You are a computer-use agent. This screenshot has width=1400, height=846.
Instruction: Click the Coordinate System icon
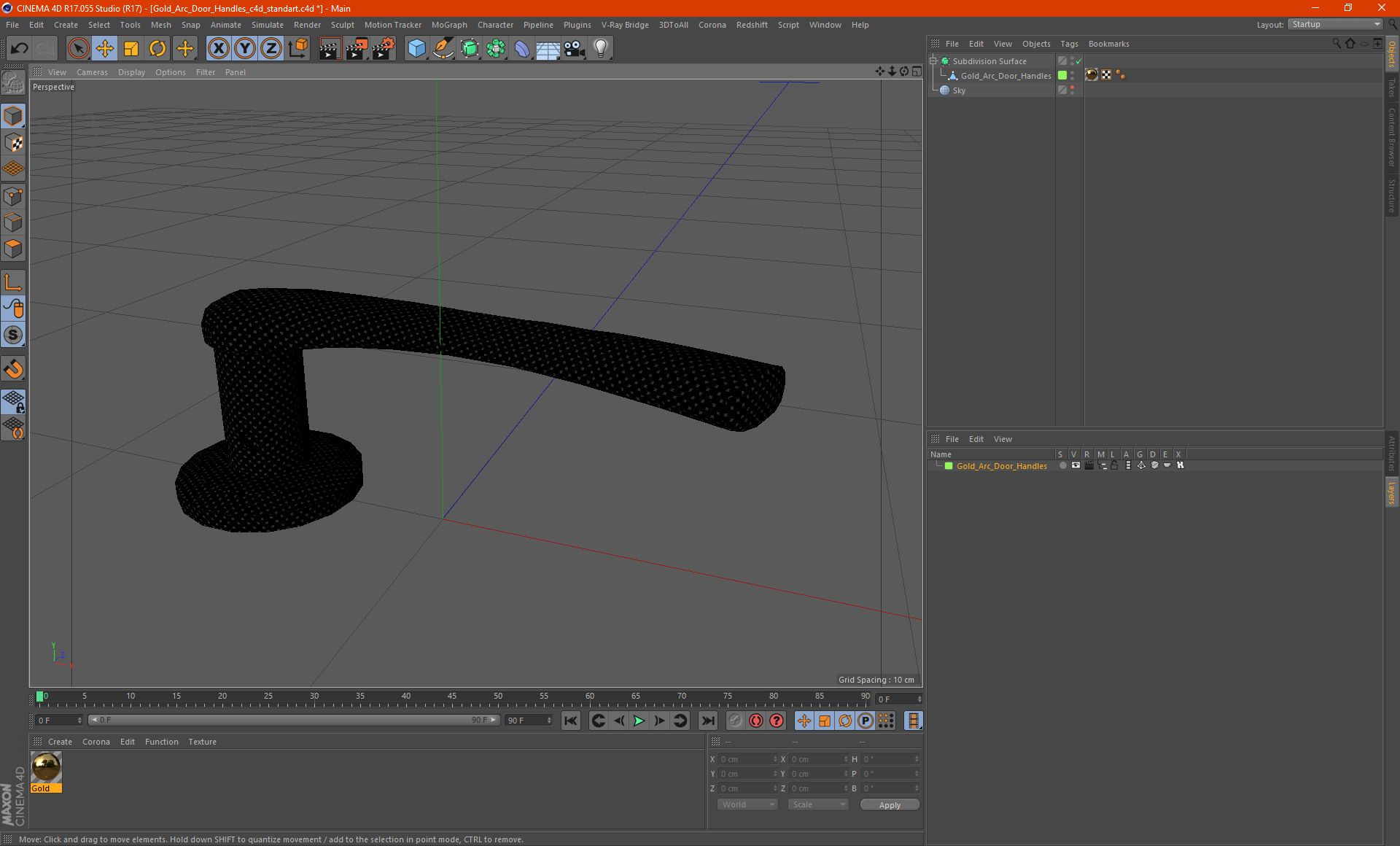(297, 49)
